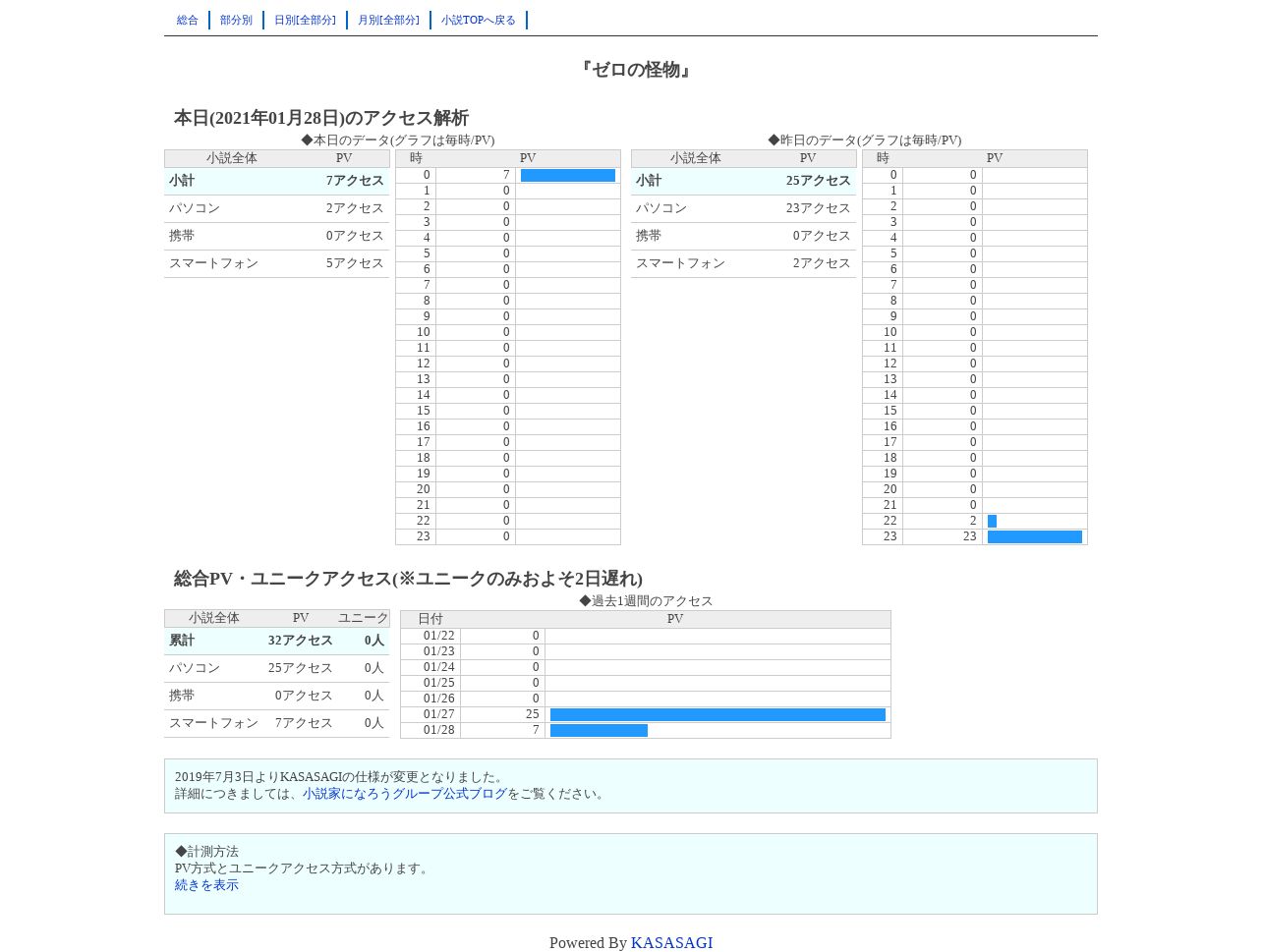
Task: Select today's スマートフォン 5アクセス value
Action: pos(355,263)
